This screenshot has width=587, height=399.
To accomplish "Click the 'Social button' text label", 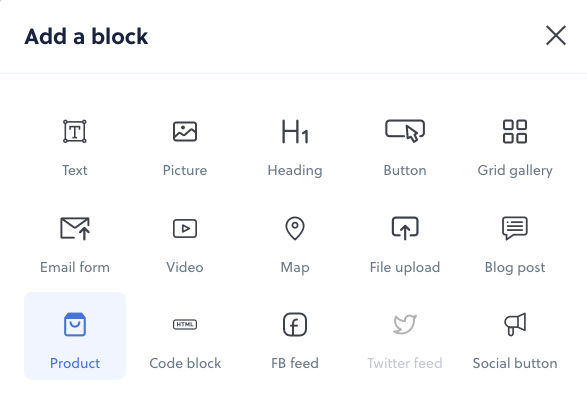I will coord(515,363).
